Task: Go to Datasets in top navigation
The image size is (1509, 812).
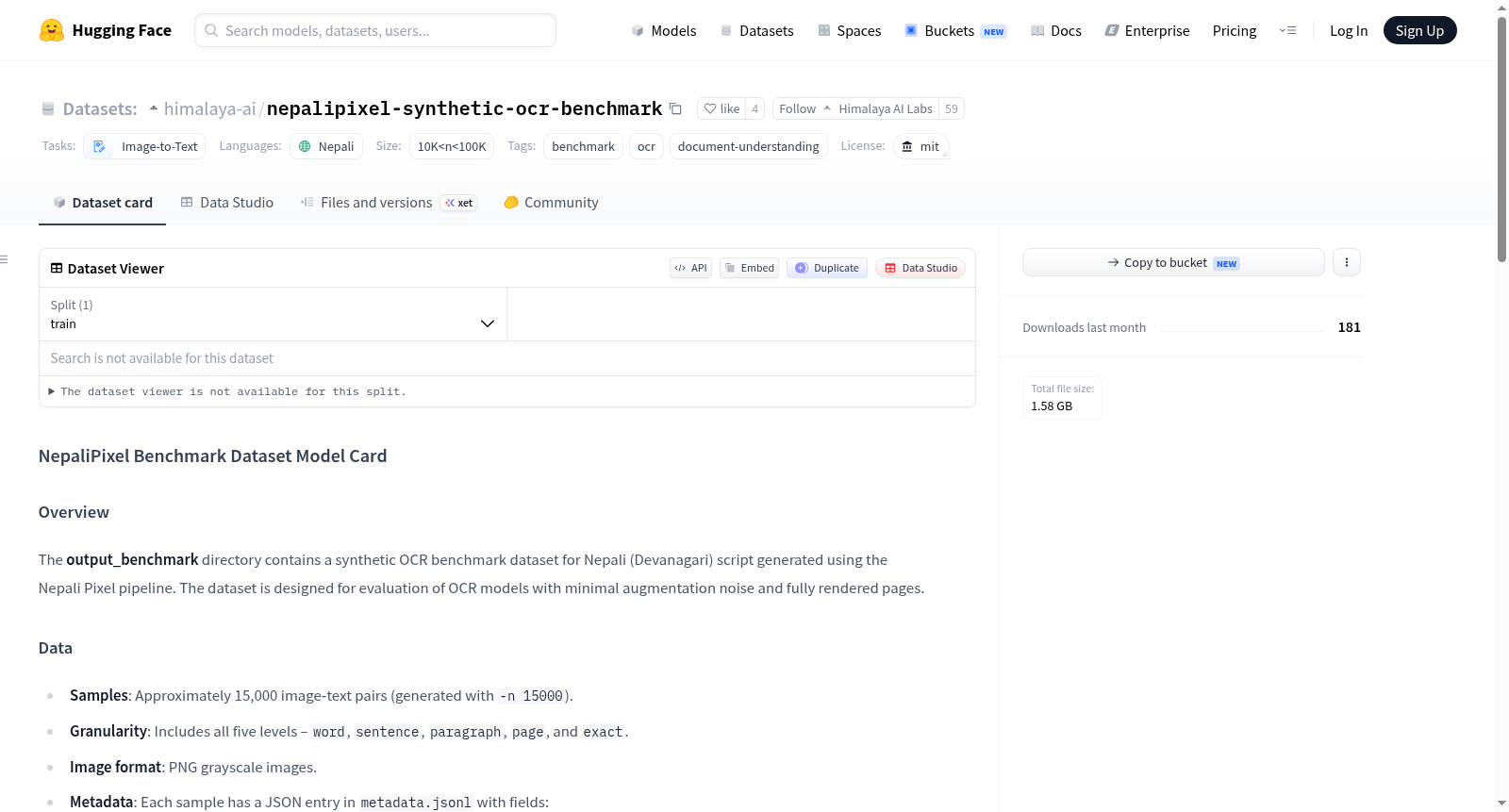Action: click(756, 30)
